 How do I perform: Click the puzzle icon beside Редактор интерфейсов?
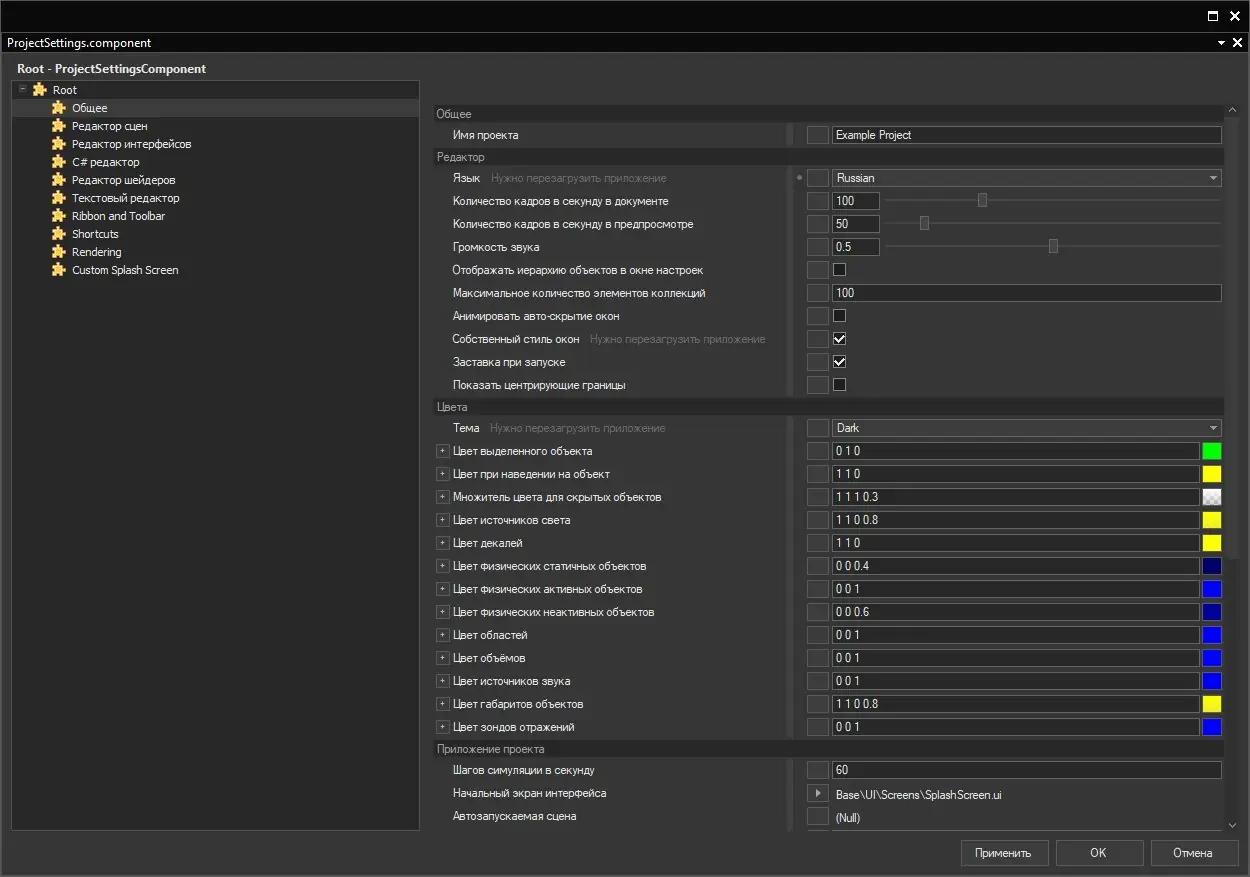59,144
